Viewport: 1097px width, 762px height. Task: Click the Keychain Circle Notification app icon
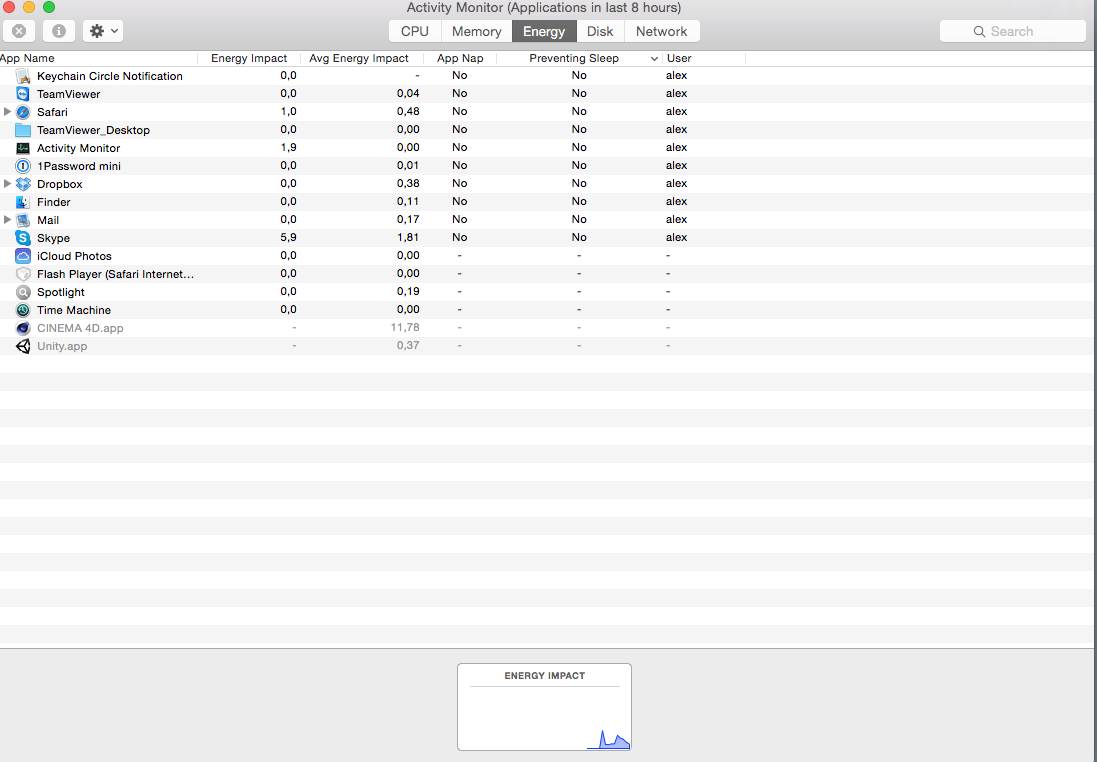tap(23, 76)
